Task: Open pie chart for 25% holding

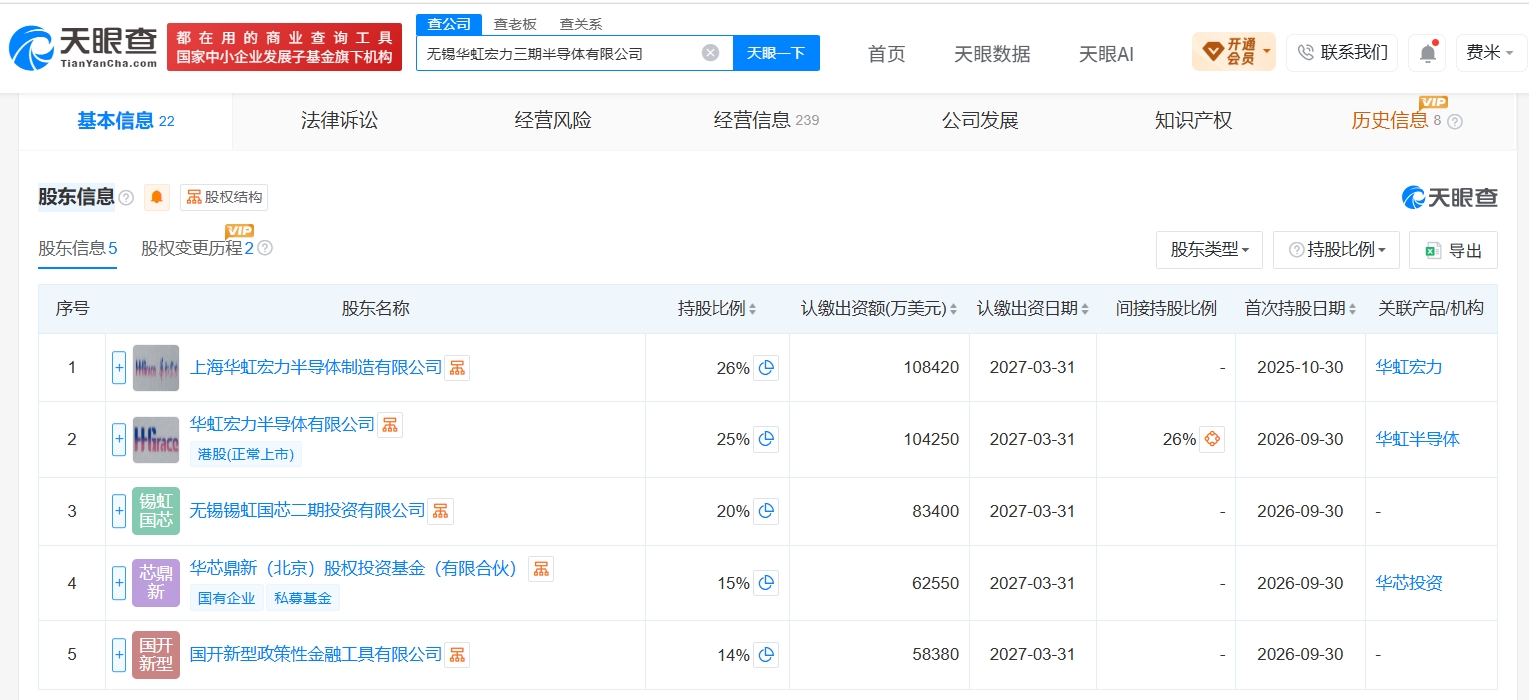Action: [766, 439]
